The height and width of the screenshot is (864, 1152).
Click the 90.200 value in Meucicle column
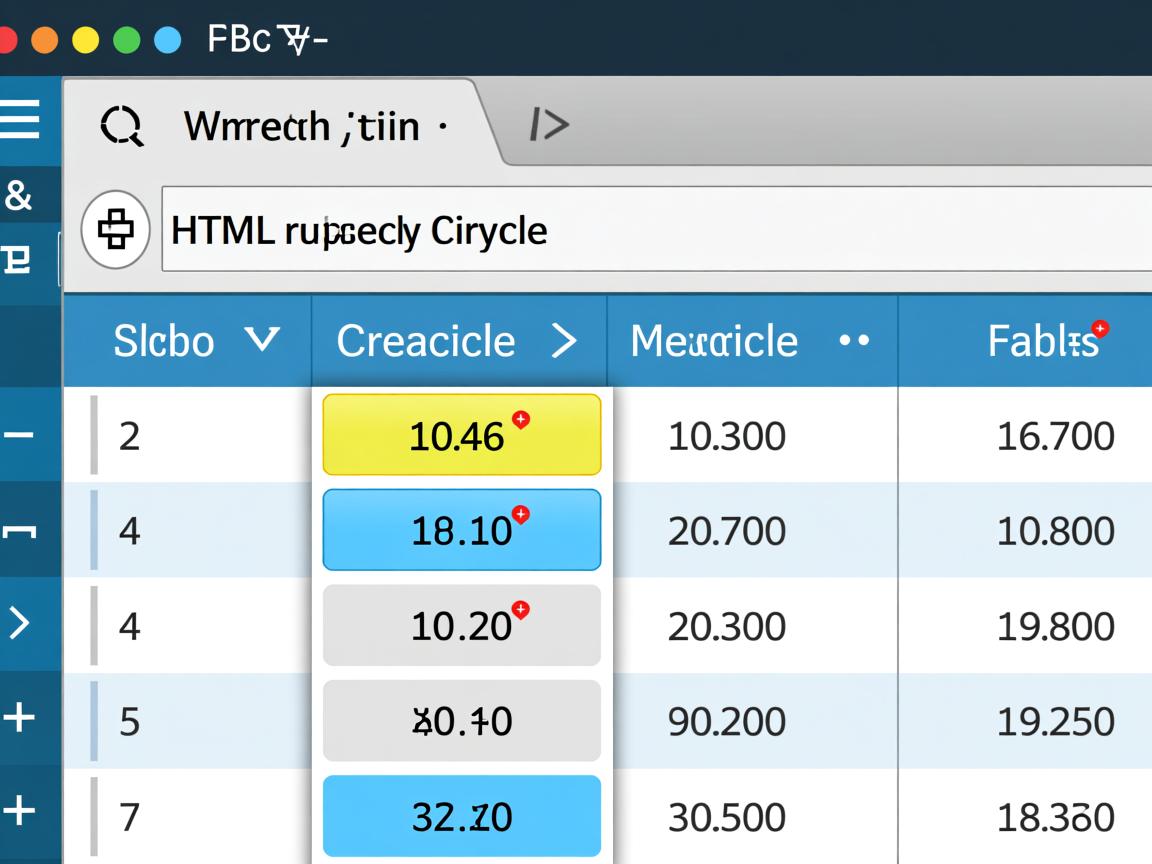click(726, 722)
